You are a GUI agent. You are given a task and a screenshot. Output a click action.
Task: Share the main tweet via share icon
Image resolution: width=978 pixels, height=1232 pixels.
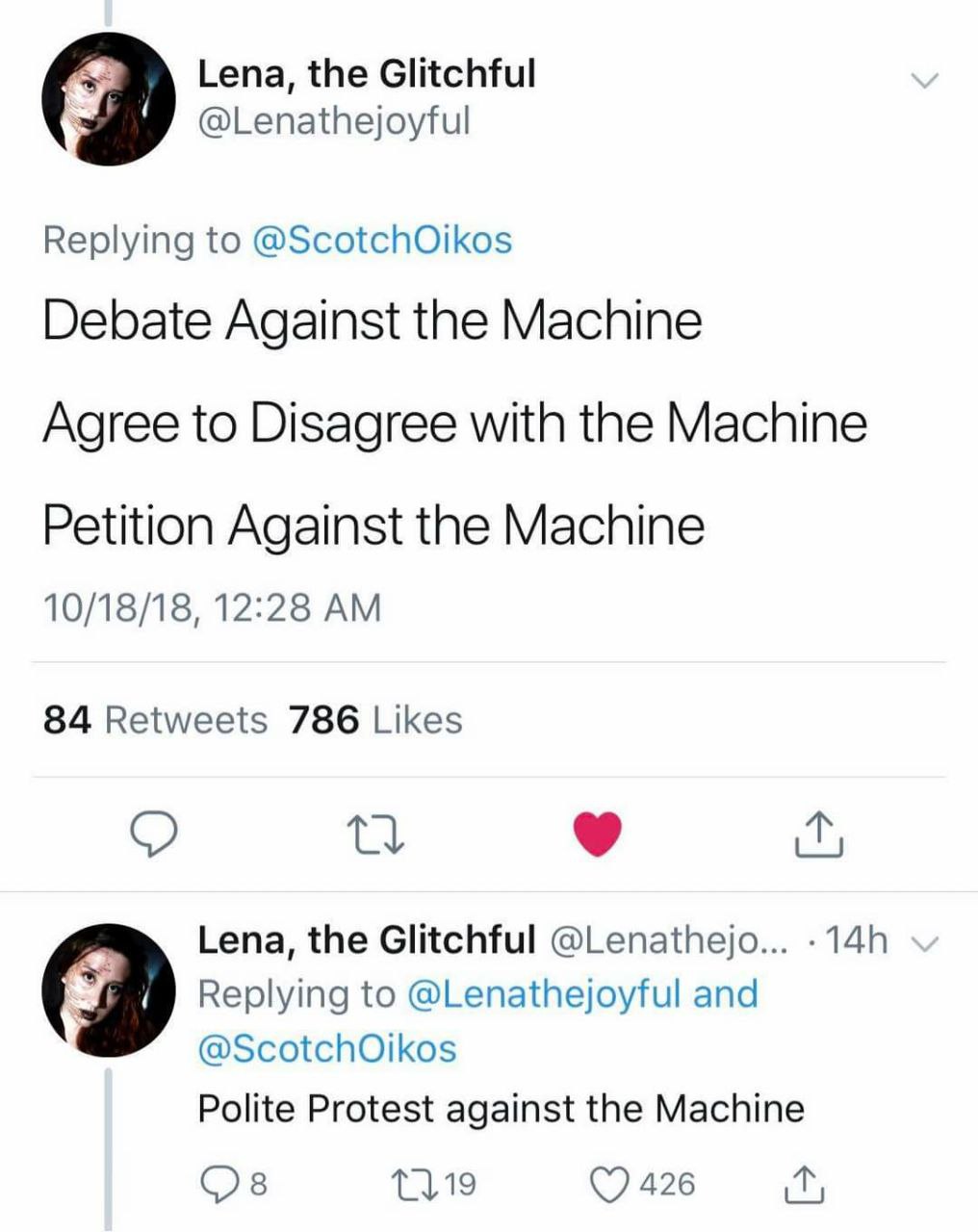pos(819,834)
